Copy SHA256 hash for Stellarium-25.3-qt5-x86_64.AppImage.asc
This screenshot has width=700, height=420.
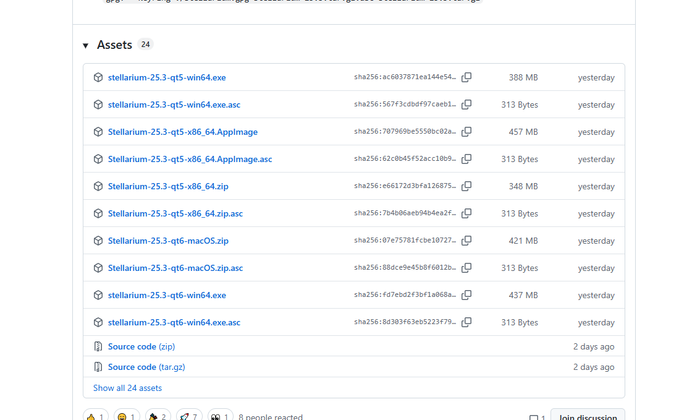click(x=467, y=159)
